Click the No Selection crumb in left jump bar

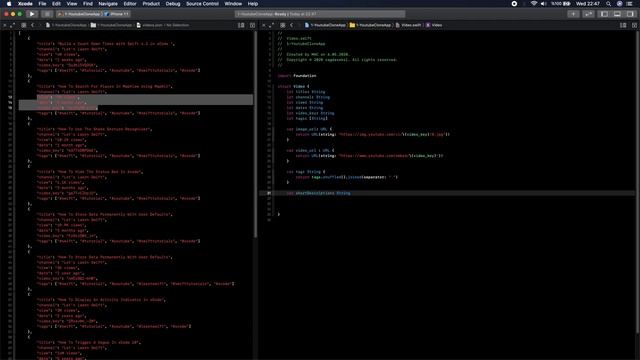point(178,25)
